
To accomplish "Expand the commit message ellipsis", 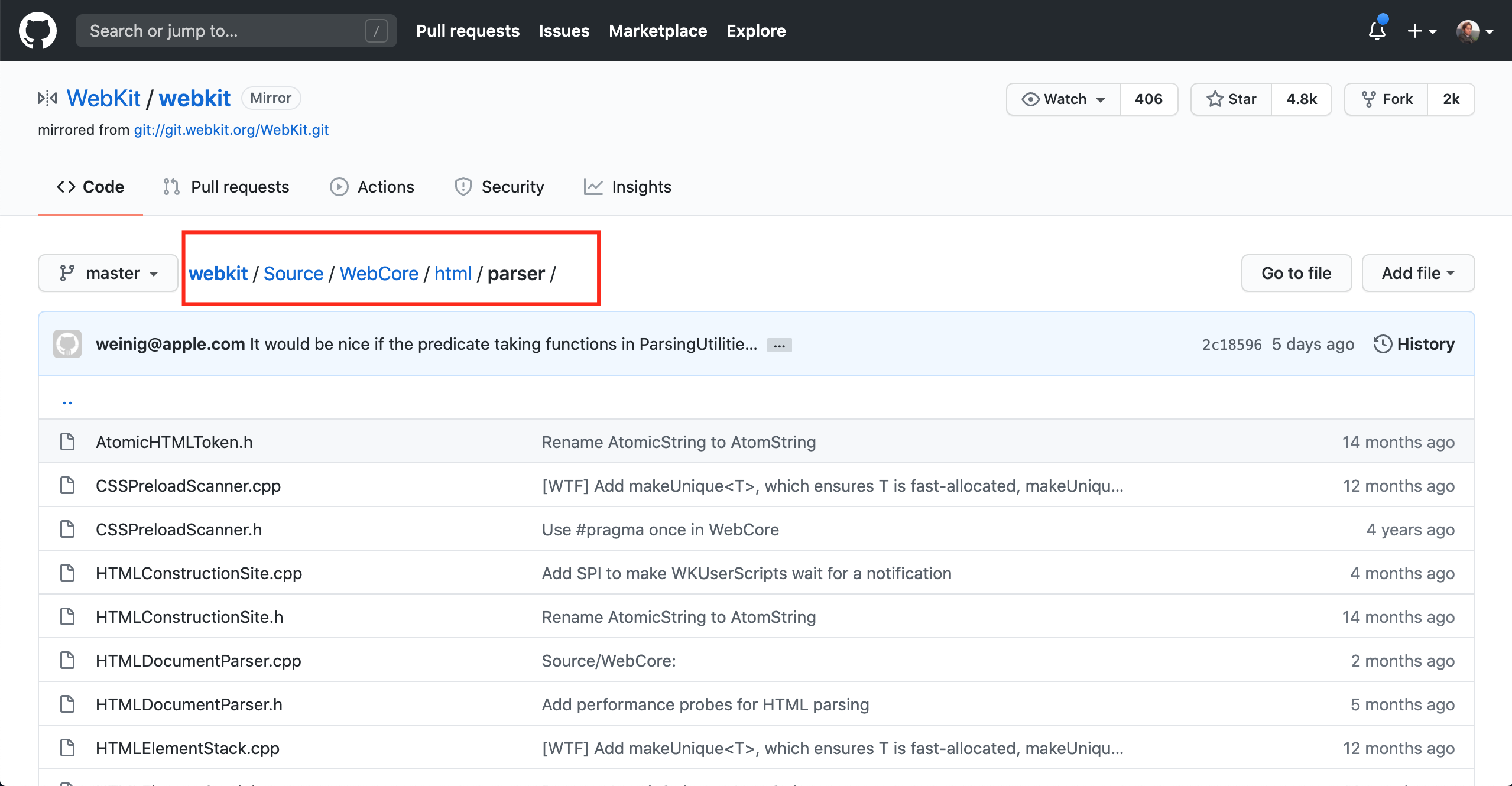I will [x=779, y=345].
